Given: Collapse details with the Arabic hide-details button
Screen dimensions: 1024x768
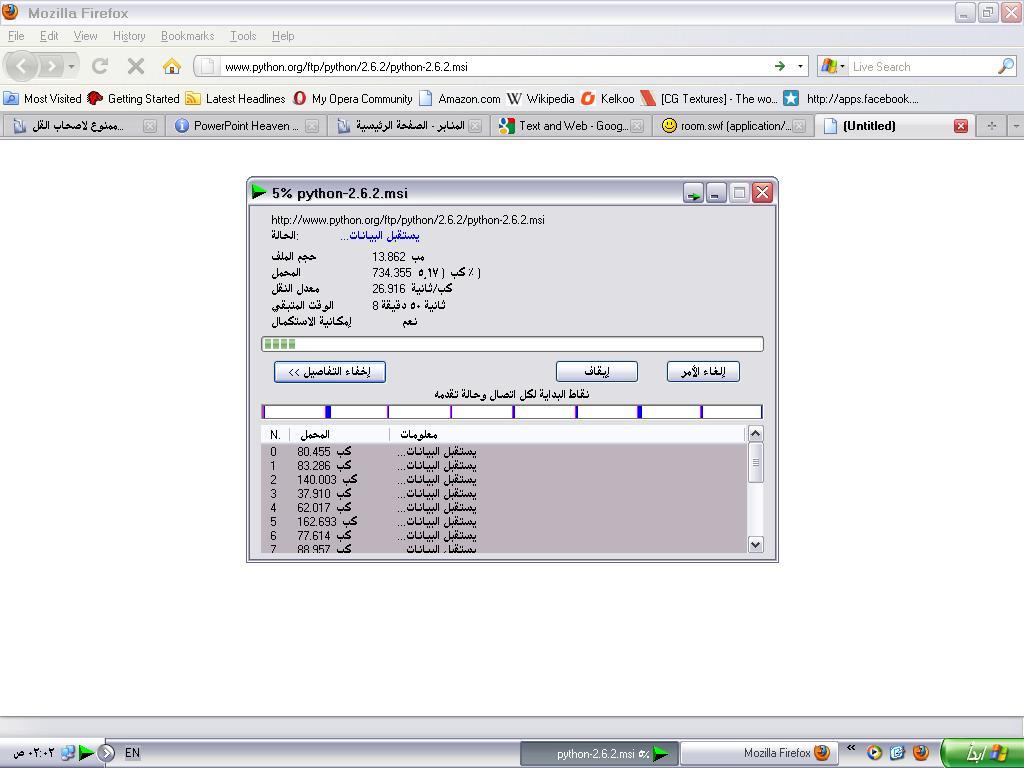Looking at the screenshot, I should tap(330, 372).
